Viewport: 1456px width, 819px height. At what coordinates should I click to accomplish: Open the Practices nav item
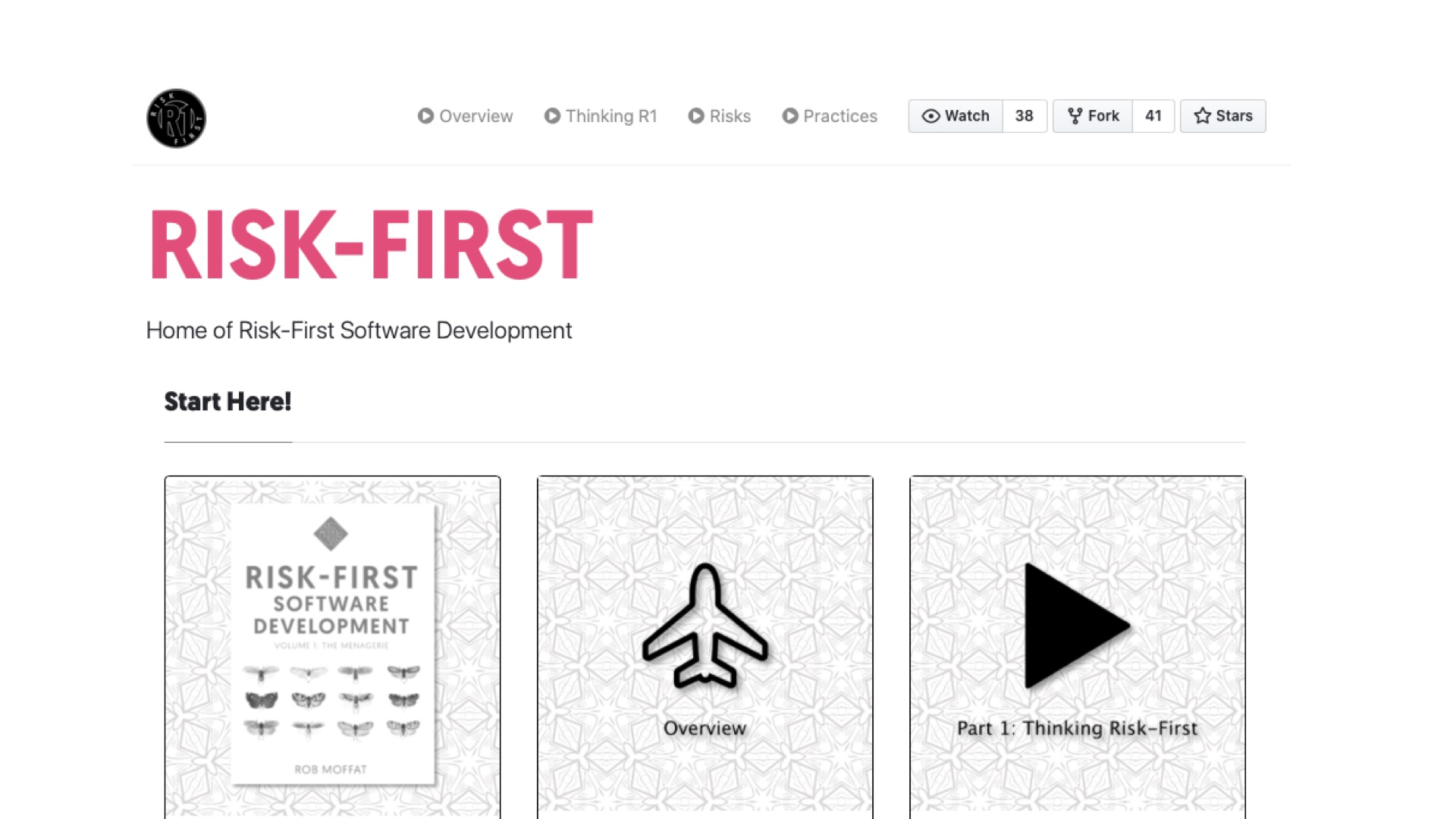(830, 116)
